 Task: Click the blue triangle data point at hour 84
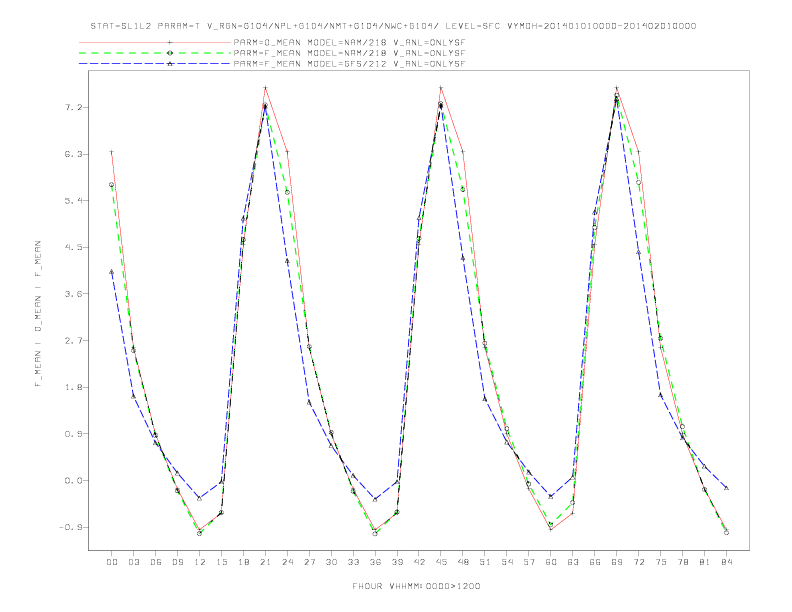pyautogui.click(x=726, y=488)
